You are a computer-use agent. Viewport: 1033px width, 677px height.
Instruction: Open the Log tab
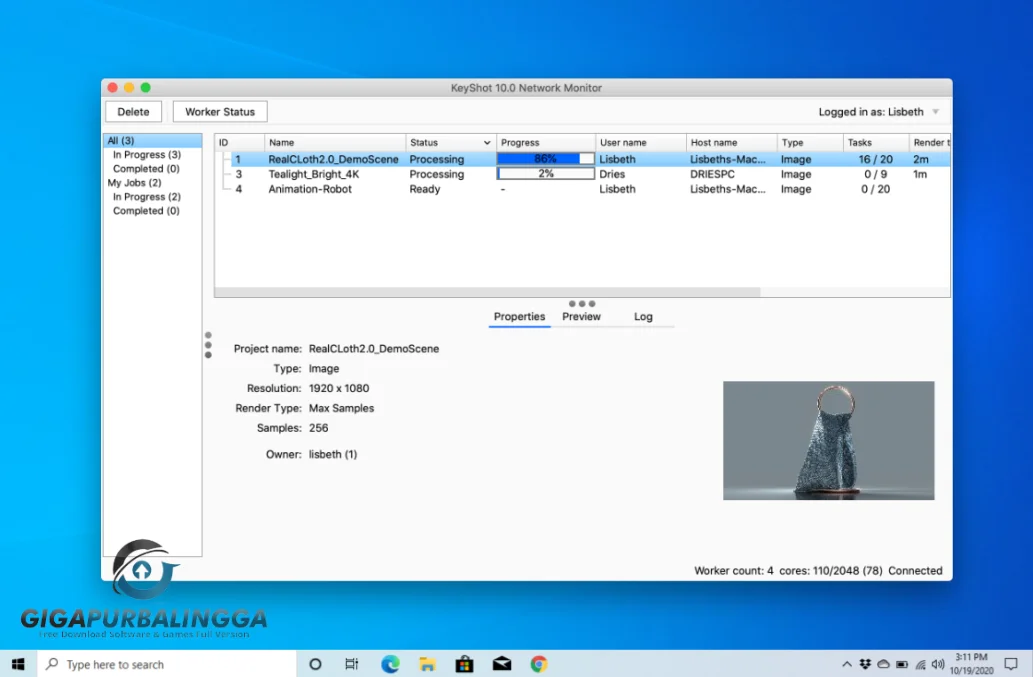coord(643,317)
